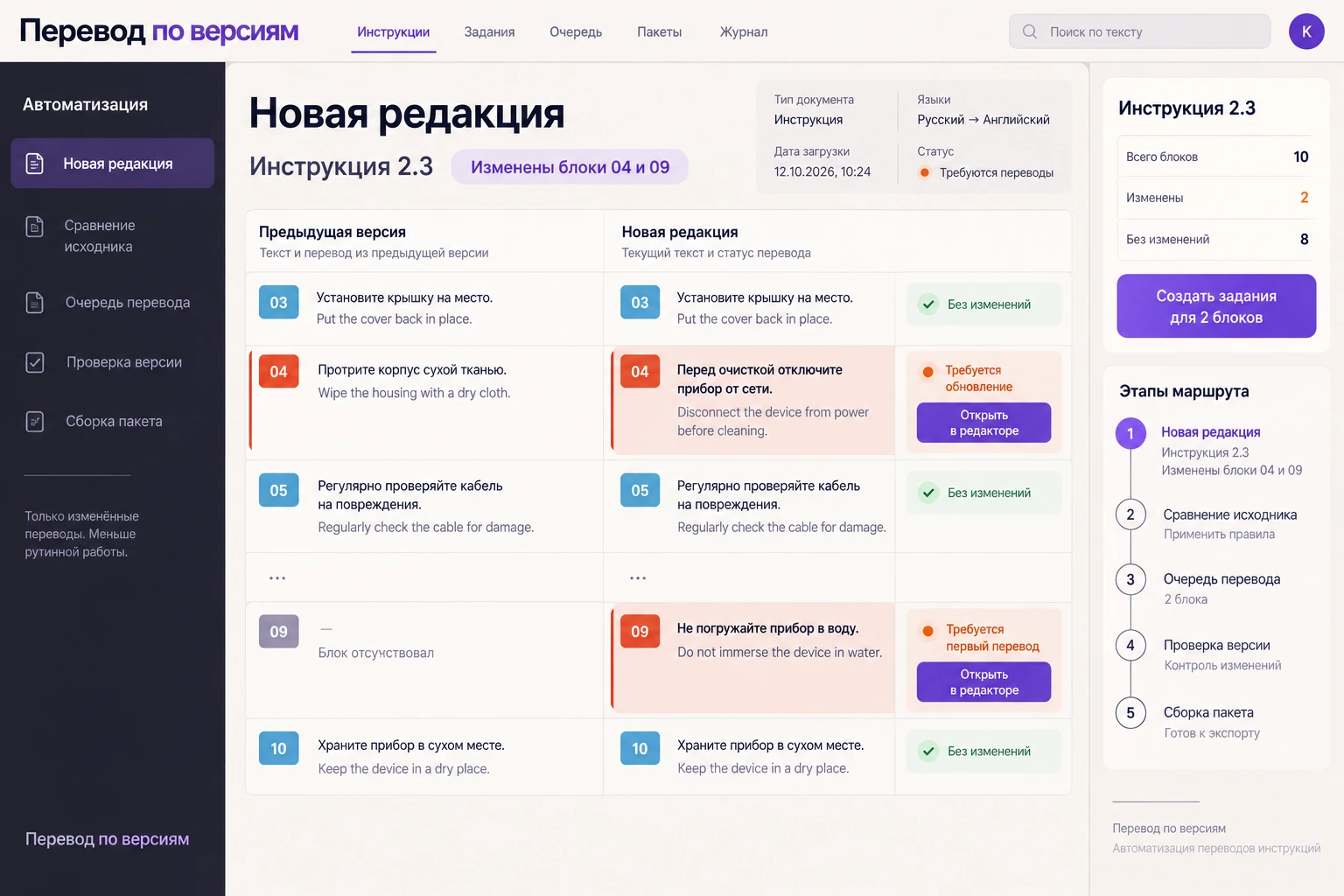Click the Без изменений status for block 05
Image resolution: width=1344 pixels, height=896 pixels.
pyautogui.click(x=983, y=493)
